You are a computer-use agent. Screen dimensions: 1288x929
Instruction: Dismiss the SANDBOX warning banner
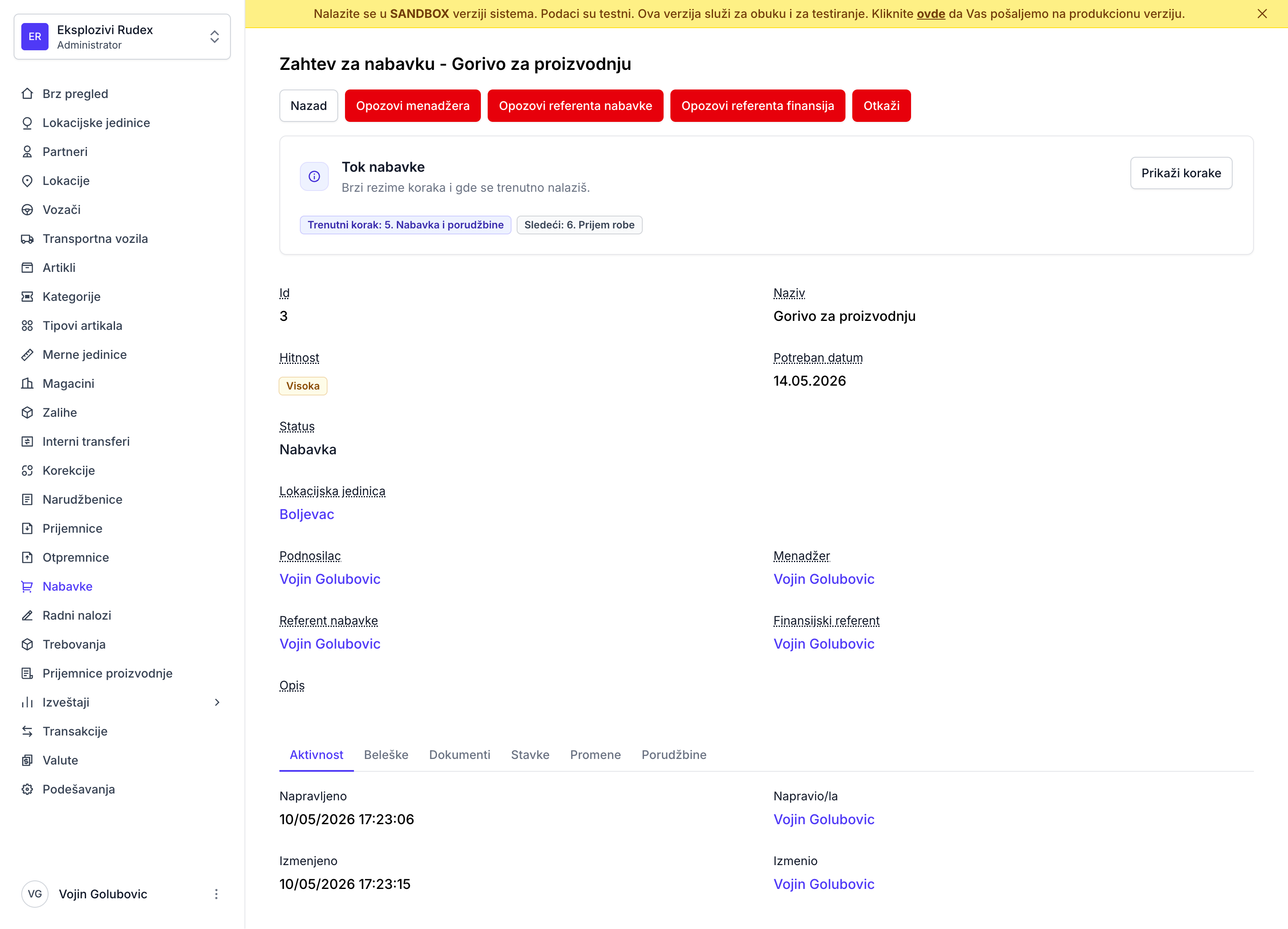[x=1262, y=14]
